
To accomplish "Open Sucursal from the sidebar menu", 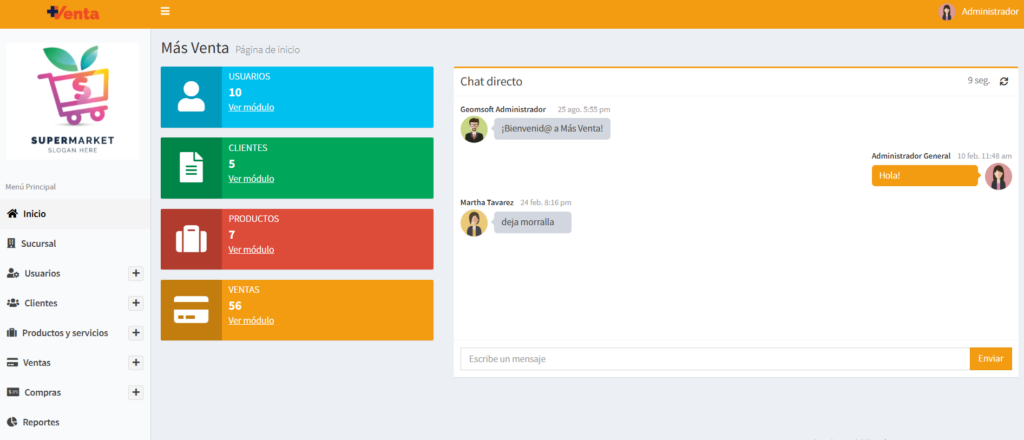I will (x=39, y=243).
